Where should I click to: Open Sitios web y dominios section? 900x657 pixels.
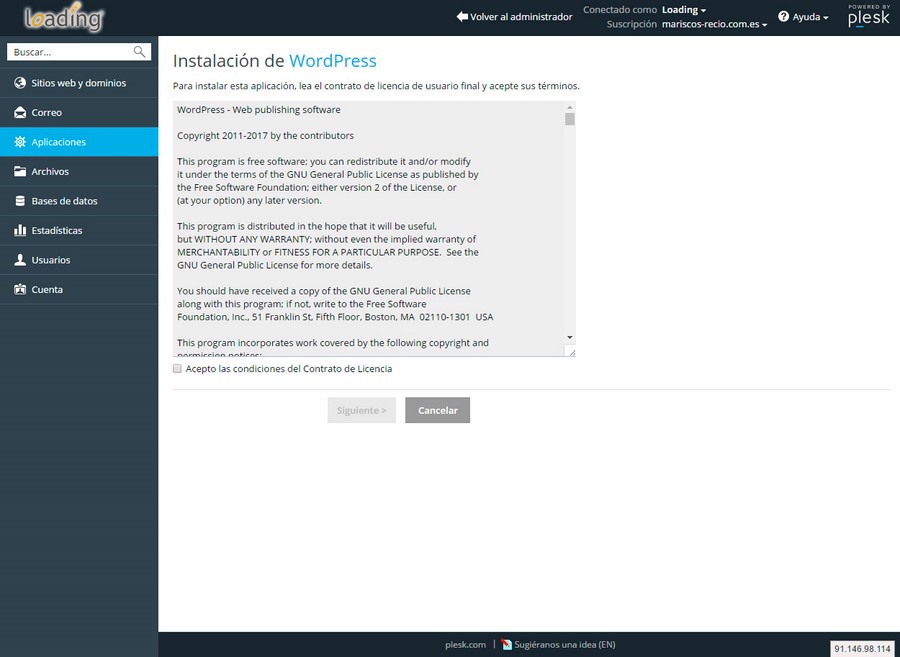point(79,83)
